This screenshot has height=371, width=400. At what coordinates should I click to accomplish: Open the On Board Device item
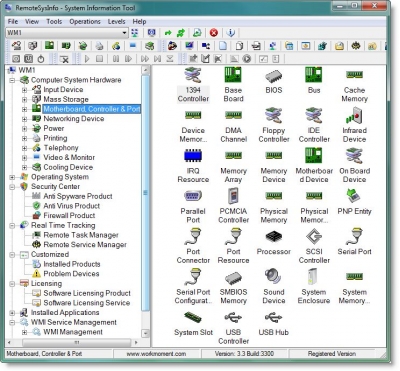click(x=354, y=165)
